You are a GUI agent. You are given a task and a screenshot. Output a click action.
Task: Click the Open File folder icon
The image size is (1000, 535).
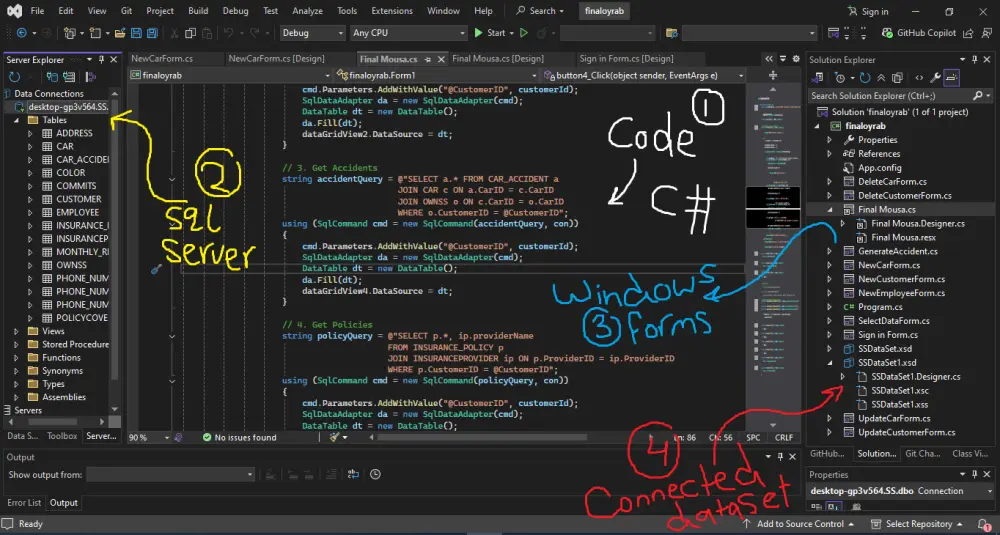[119, 33]
